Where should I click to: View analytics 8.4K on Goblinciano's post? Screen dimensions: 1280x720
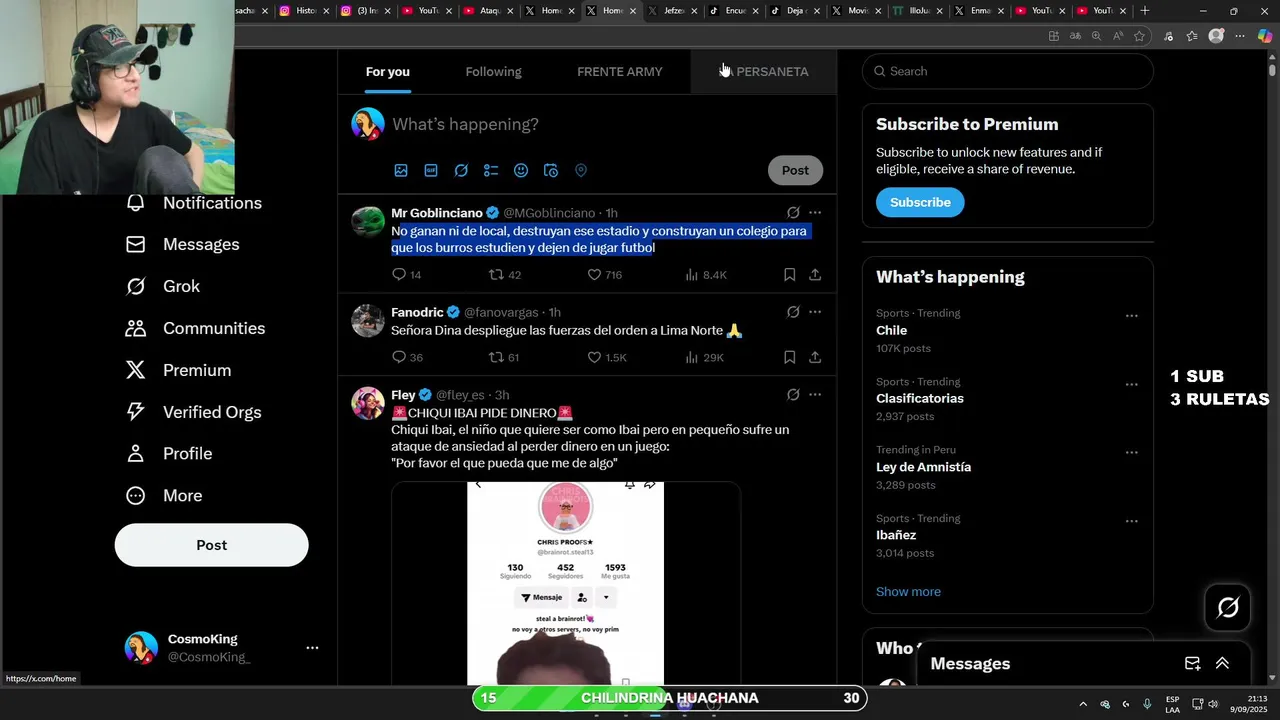coord(706,275)
